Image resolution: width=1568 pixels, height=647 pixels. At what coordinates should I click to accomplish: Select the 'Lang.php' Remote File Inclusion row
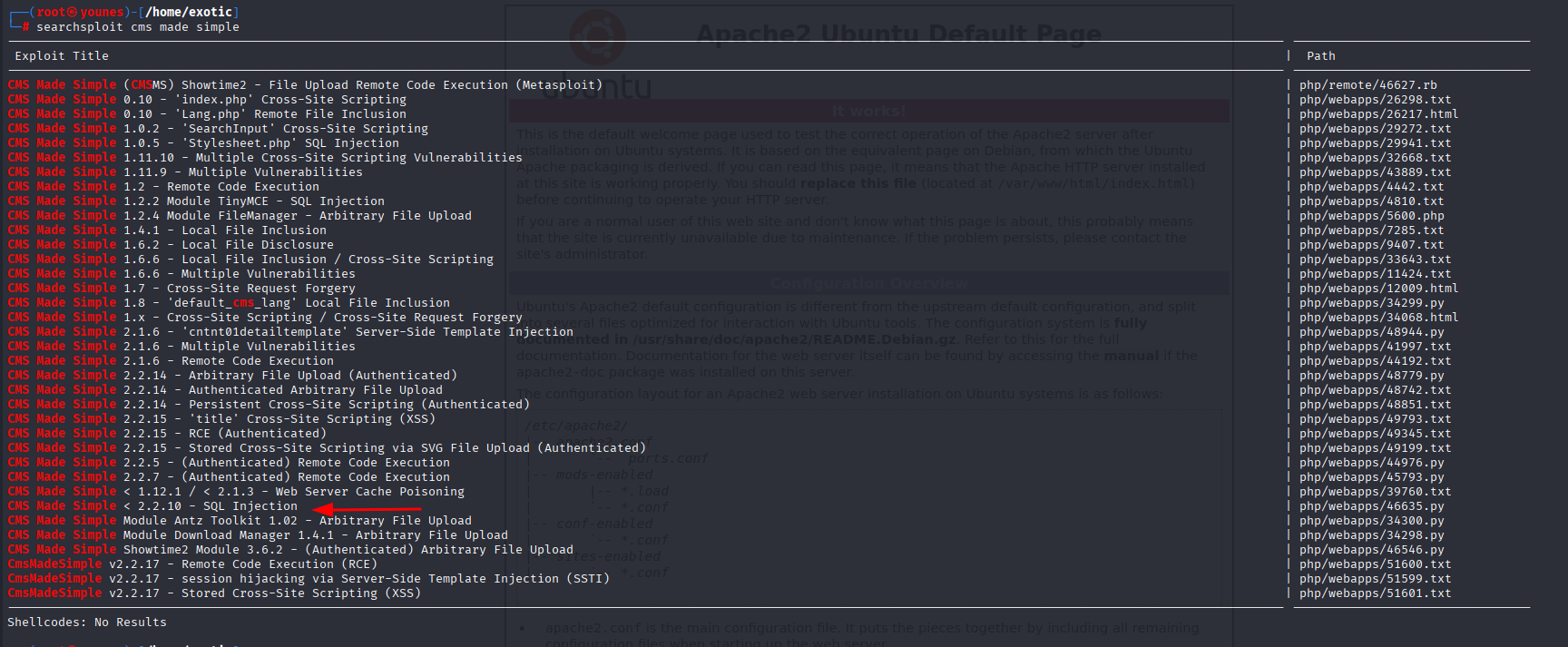point(207,114)
